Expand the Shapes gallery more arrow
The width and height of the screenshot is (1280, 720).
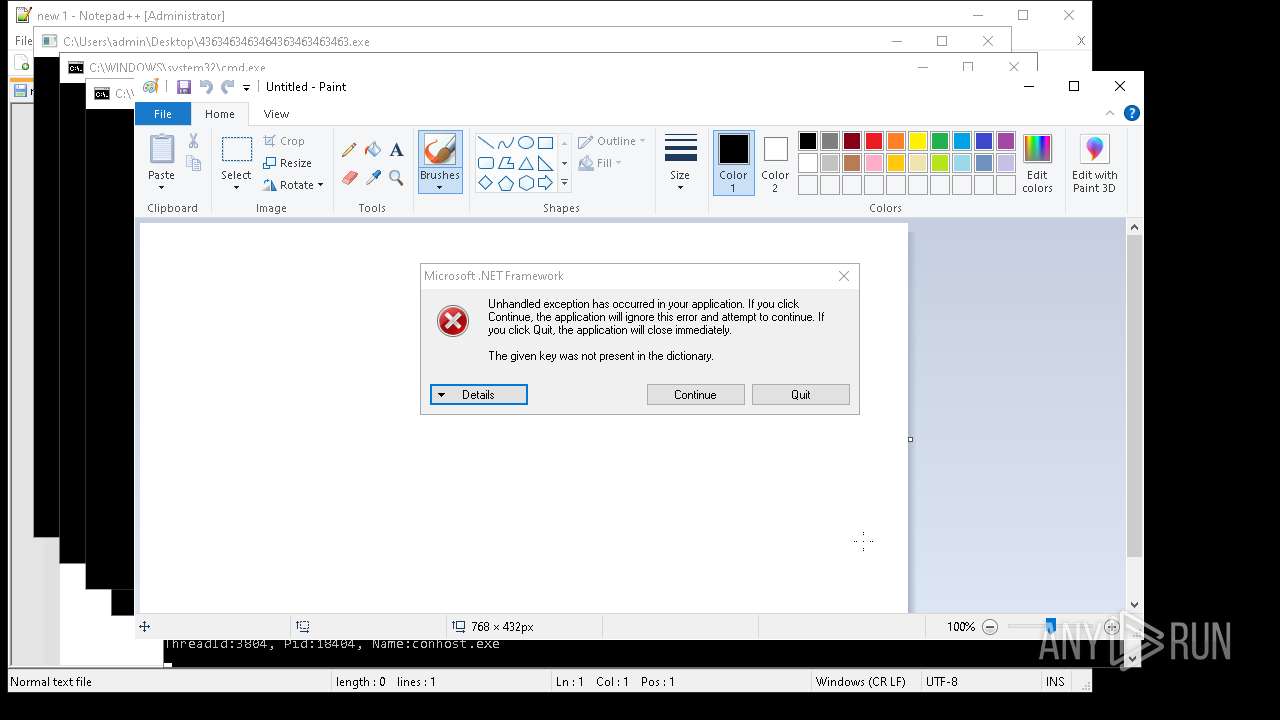564,183
